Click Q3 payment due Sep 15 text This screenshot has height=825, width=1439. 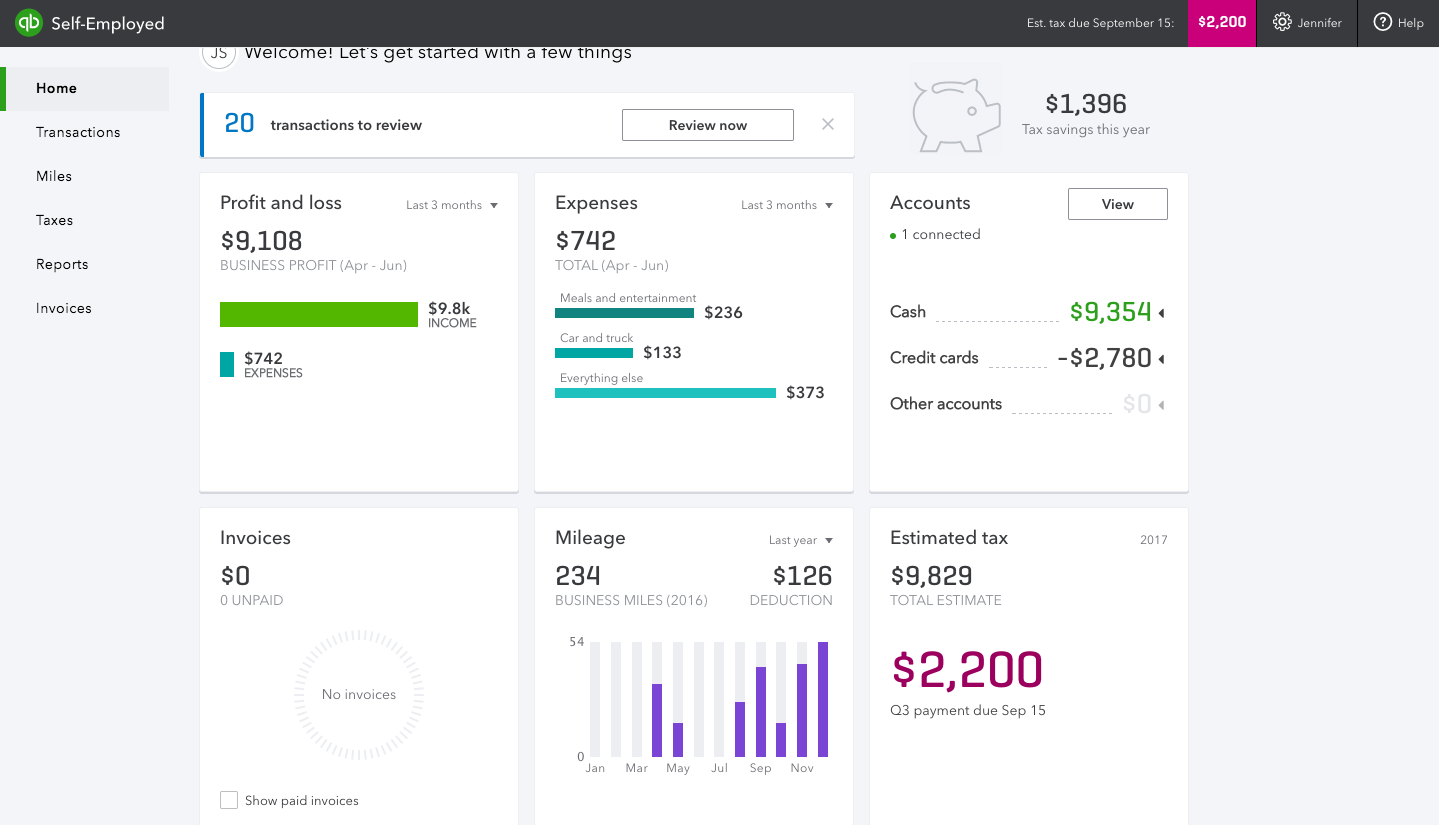[x=968, y=711]
